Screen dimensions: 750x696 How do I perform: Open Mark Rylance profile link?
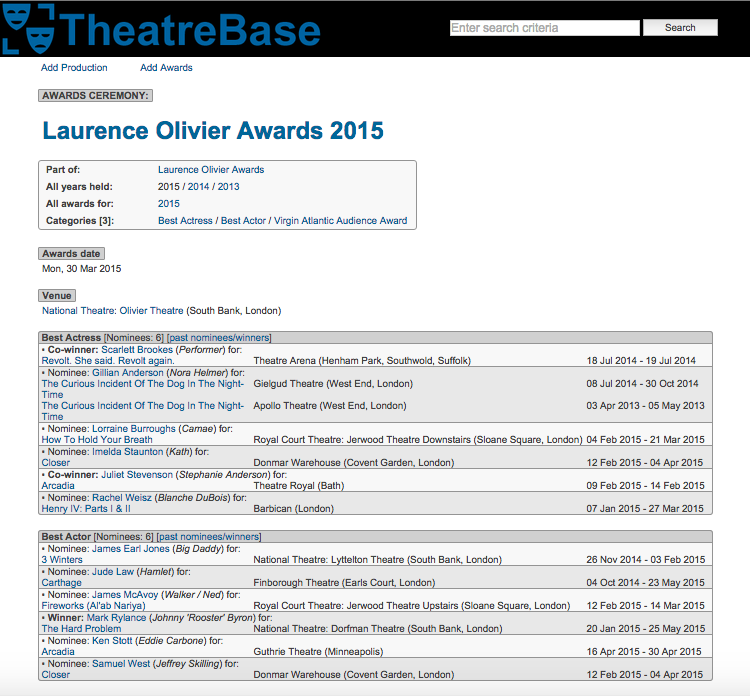click(116, 618)
